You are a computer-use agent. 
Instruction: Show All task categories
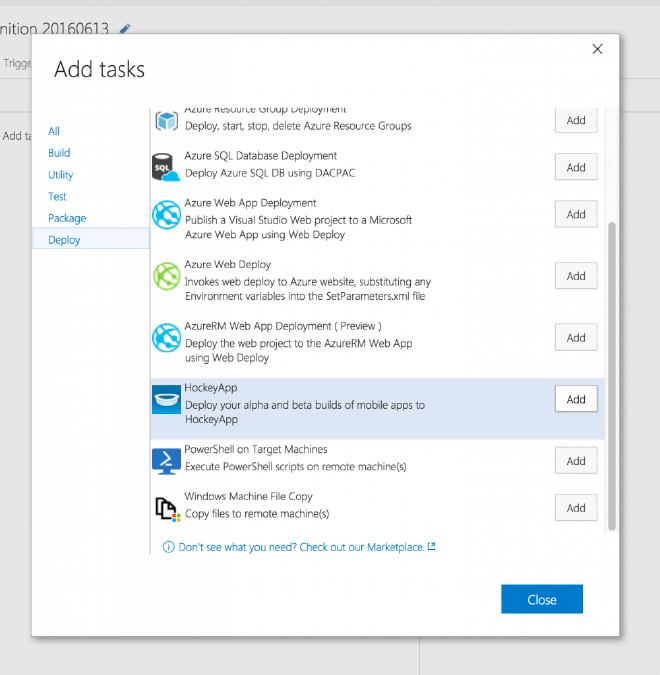[54, 131]
